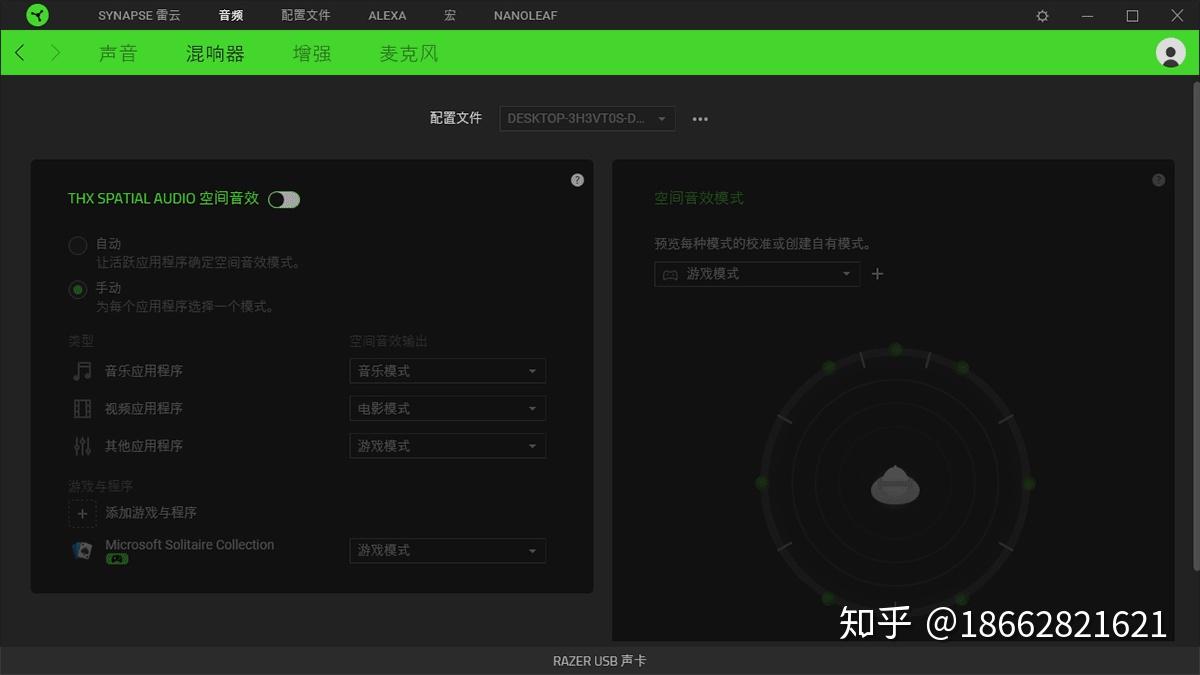This screenshot has height=675, width=1200.
Task: Open the settings gear icon
Action: pos(1042,16)
